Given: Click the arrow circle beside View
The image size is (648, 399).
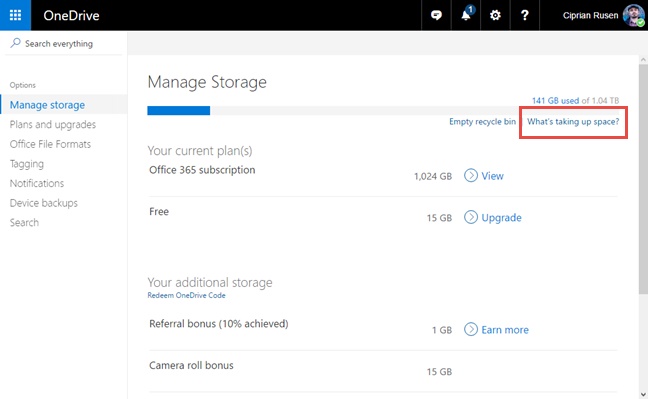Looking at the screenshot, I should click(x=471, y=175).
